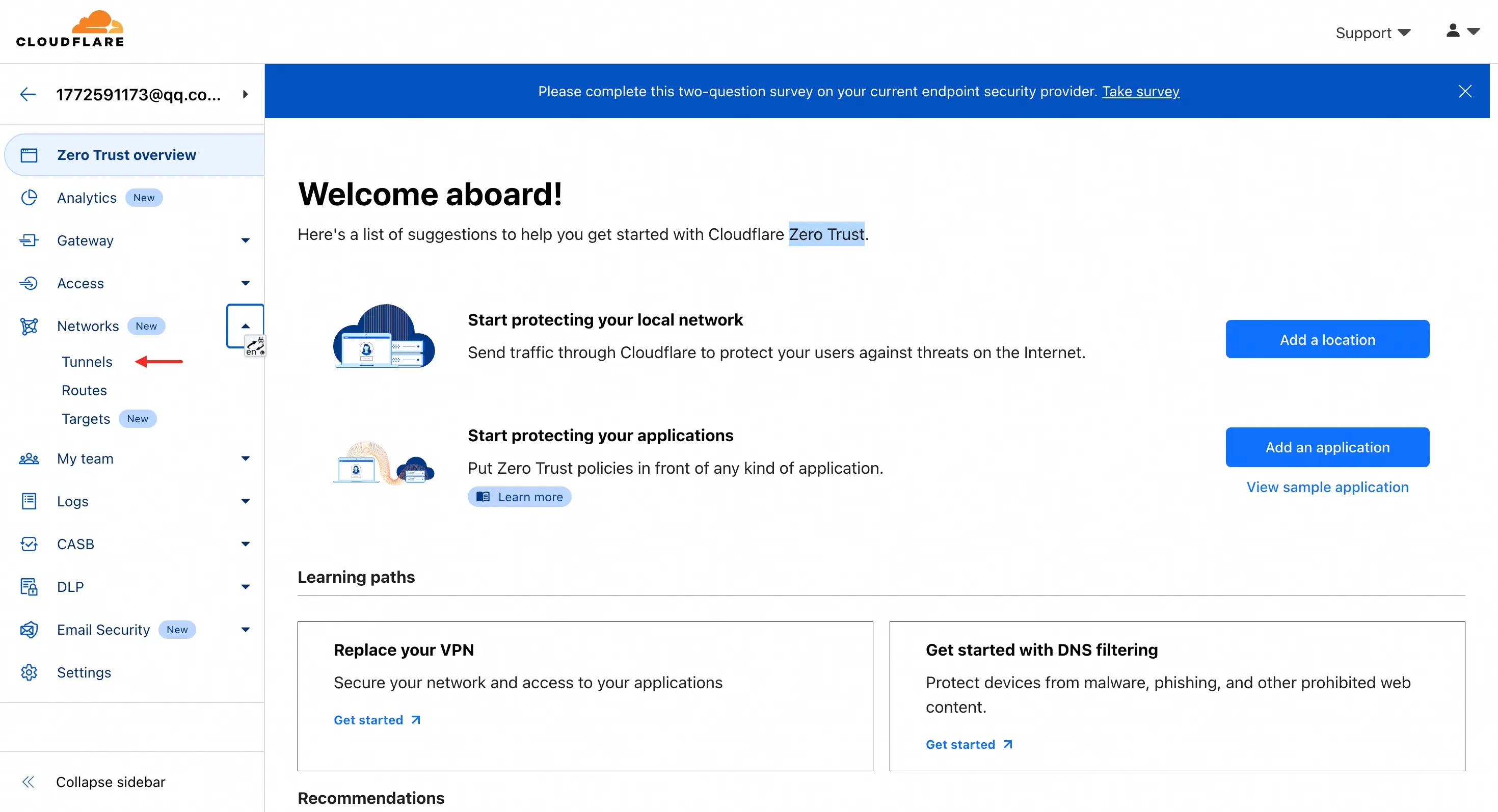
Task: Click the Collapse sidebar label
Action: pyautogui.click(x=111, y=782)
